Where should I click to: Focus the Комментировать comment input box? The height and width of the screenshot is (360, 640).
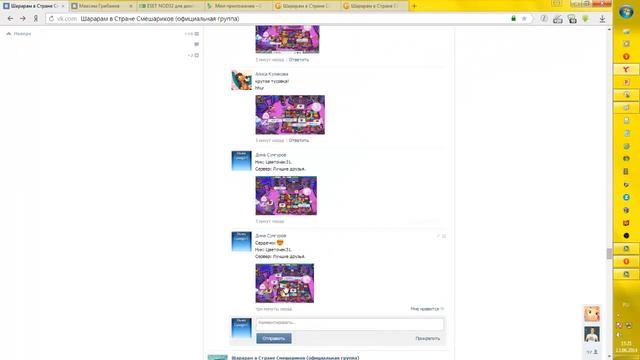(x=350, y=324)
